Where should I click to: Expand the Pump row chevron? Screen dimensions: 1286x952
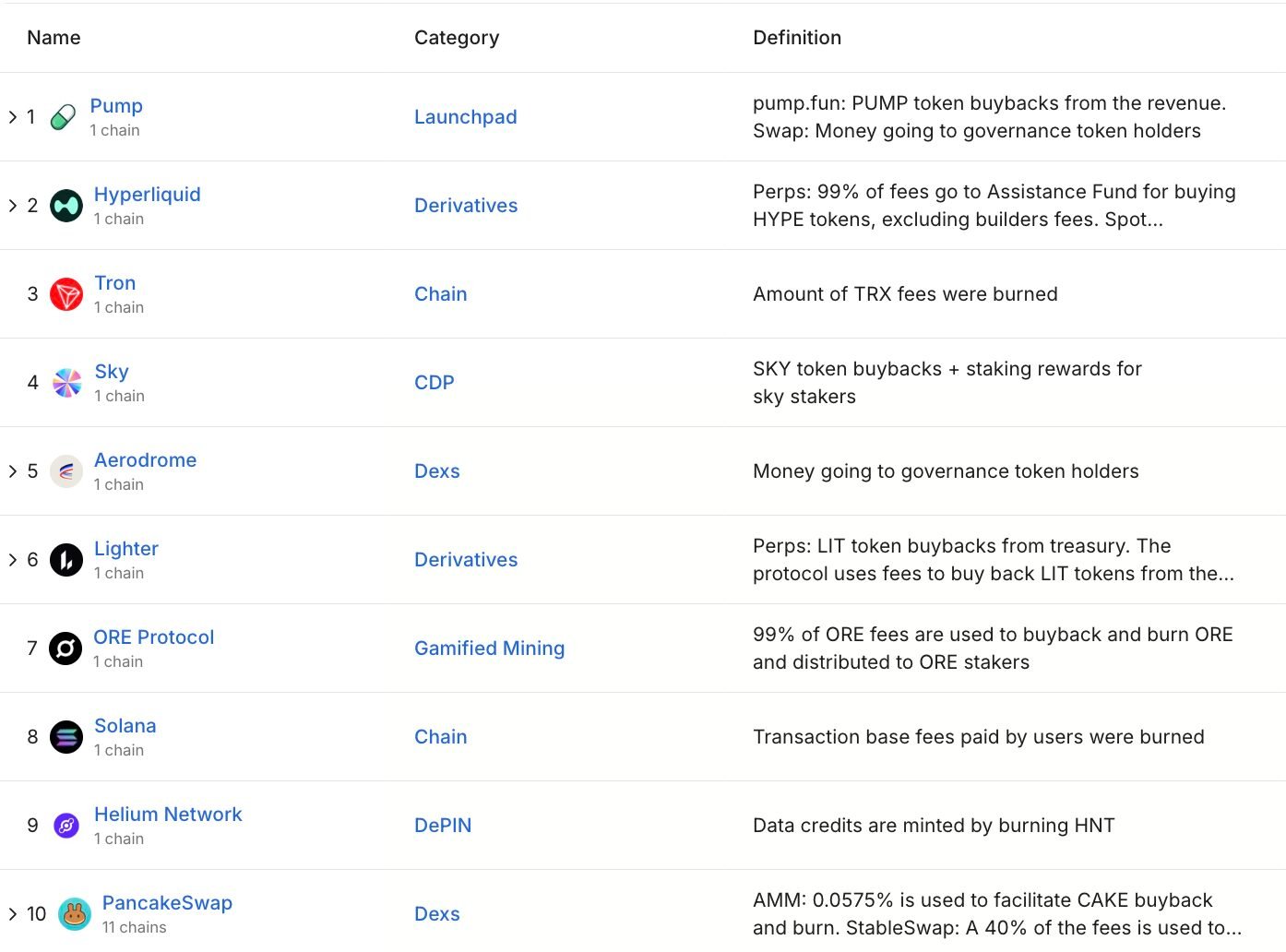coord(12,116)
